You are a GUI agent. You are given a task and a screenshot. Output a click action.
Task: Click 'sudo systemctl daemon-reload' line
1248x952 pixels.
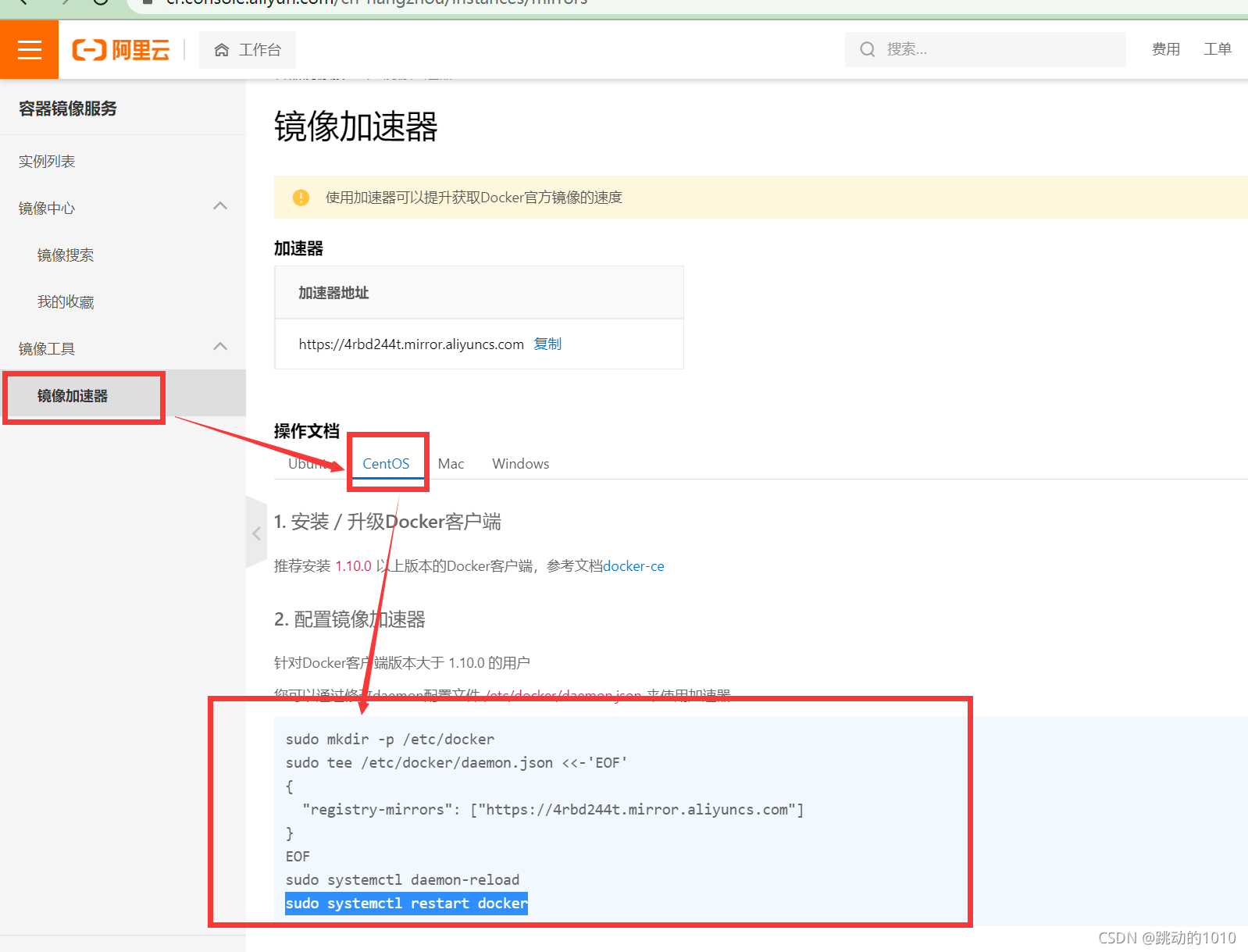[402, 880]
